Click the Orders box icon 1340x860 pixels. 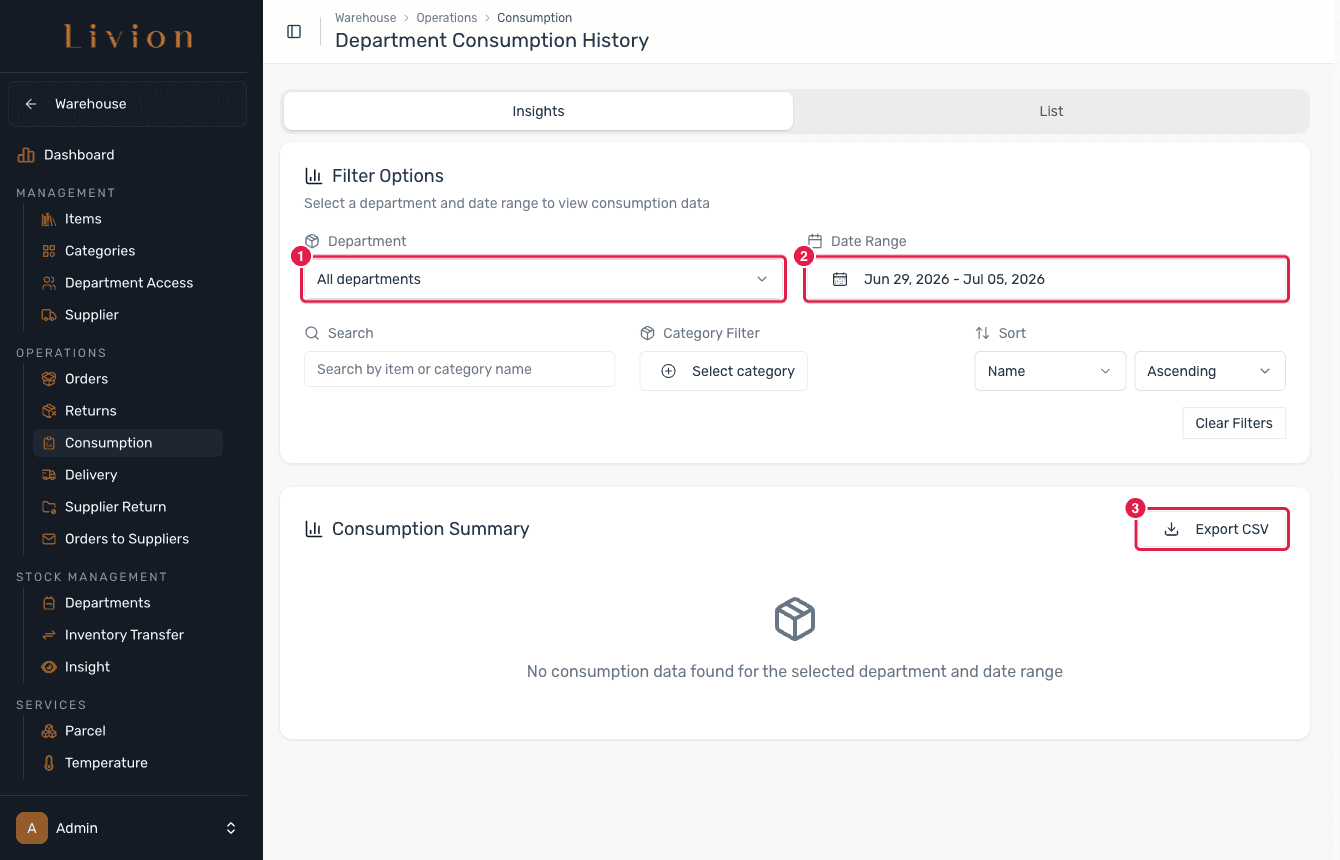(x=49, y=379)
